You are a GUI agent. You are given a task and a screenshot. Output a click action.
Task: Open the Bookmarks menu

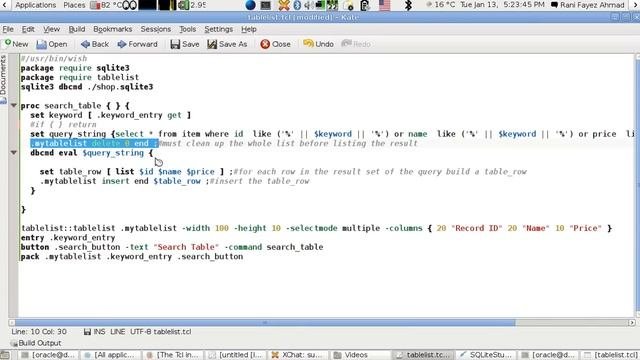(113, 29)
